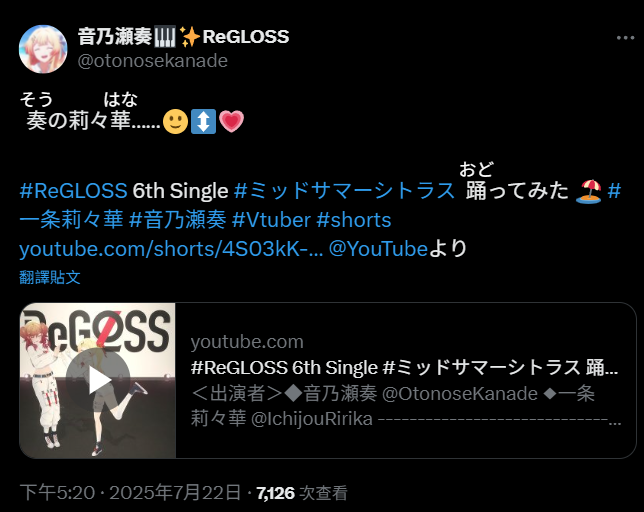Open the display name 音乃瀬奏 ReGLOSS
This screenshot has width=644, height=512.
coord(184,37)
